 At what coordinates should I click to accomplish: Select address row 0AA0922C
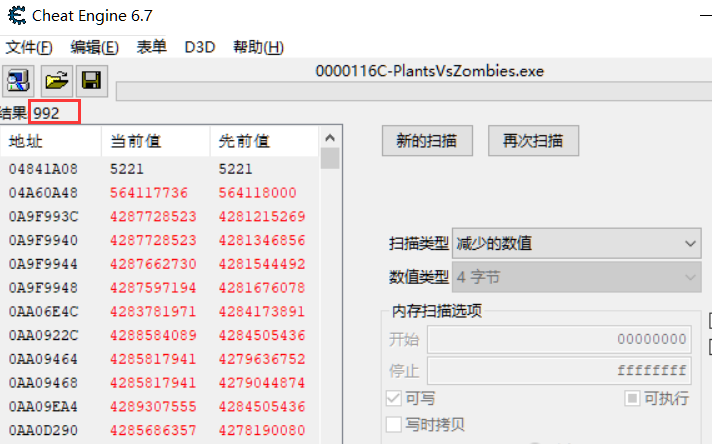tap(160, 335)
